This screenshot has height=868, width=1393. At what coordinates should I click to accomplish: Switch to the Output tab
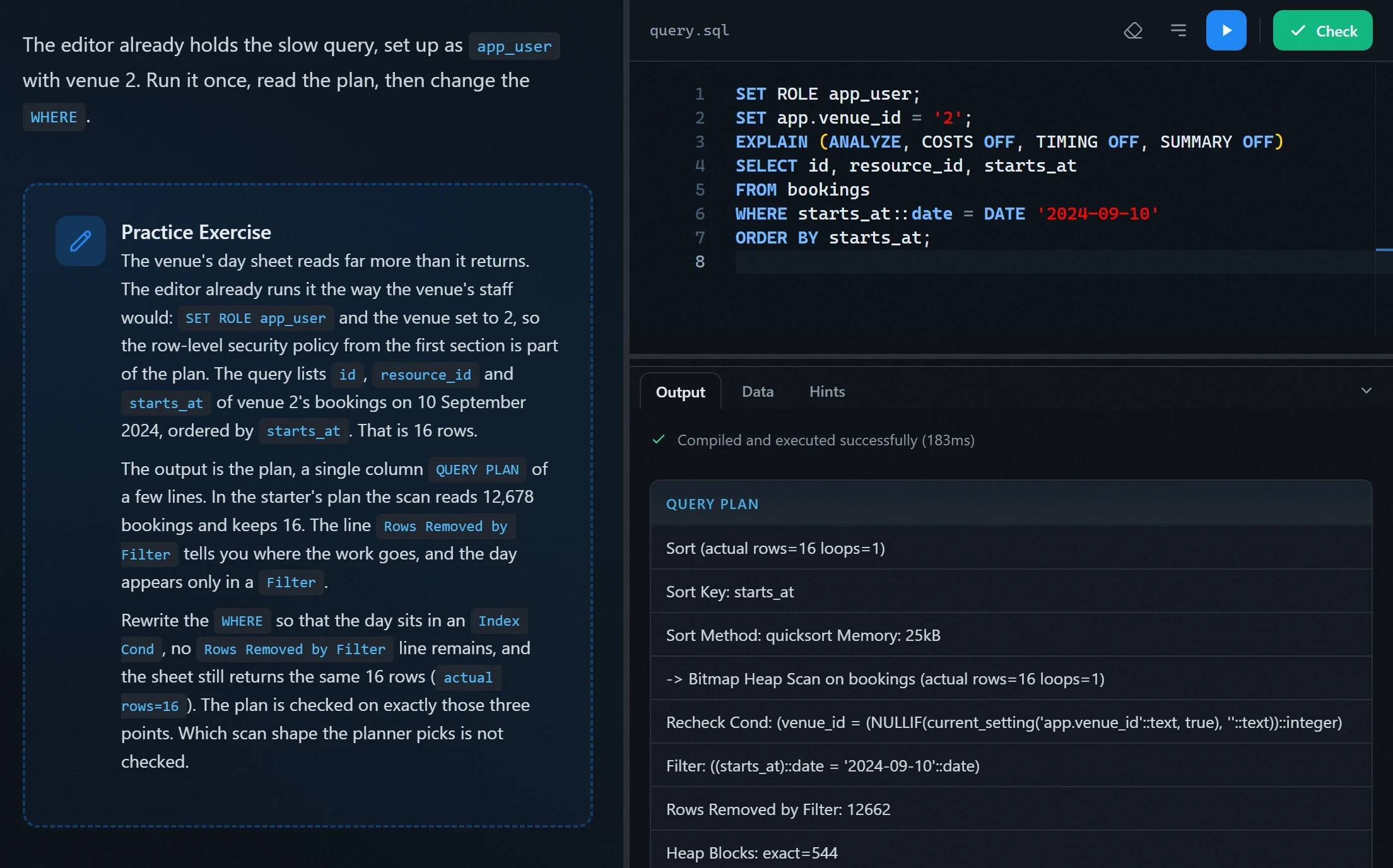680,392
